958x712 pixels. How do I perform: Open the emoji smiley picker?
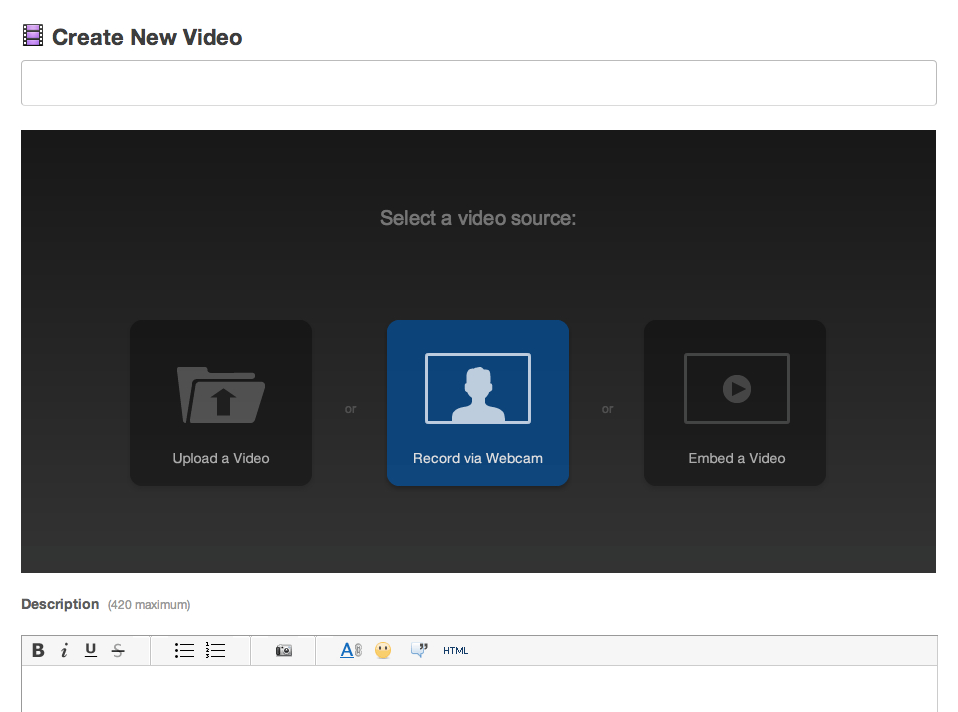(x=383, y=651)
